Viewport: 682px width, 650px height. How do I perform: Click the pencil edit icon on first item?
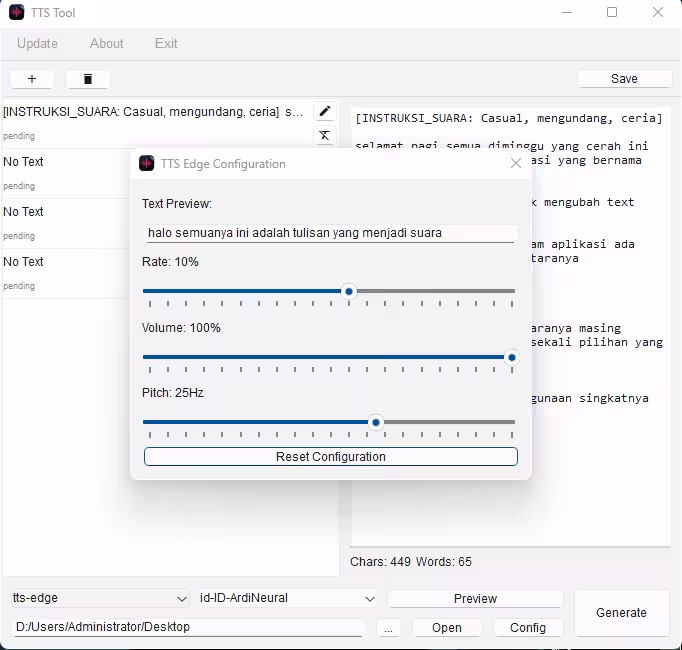tap(324, 111)
